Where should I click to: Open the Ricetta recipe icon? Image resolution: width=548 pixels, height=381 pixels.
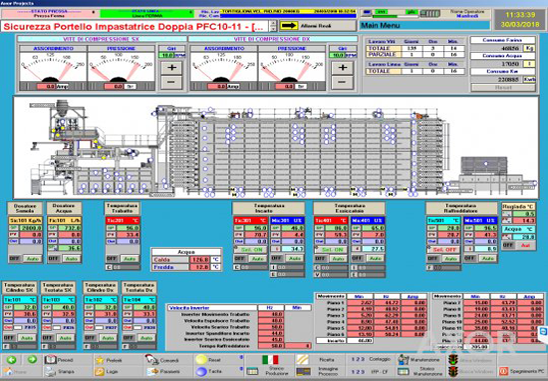pos(303,360)
